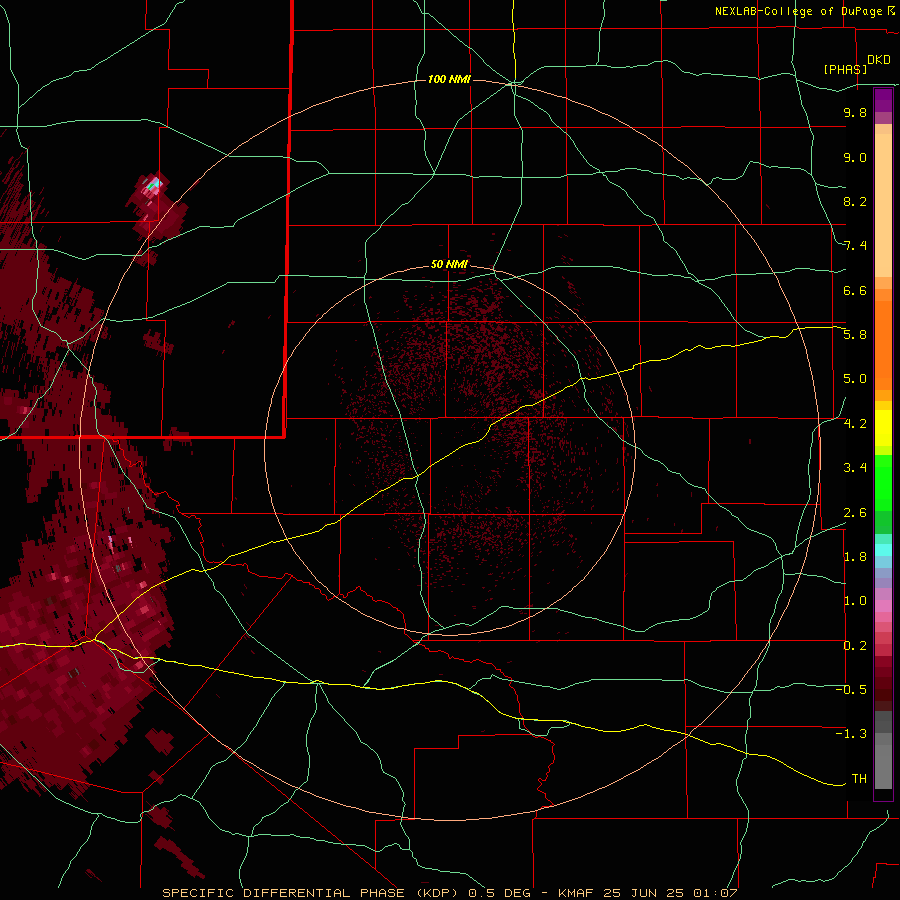Click the [PHAS] legend unit label
Viewport: 900px width, 900px height.
pyautogui.click(x=845, y=69)
